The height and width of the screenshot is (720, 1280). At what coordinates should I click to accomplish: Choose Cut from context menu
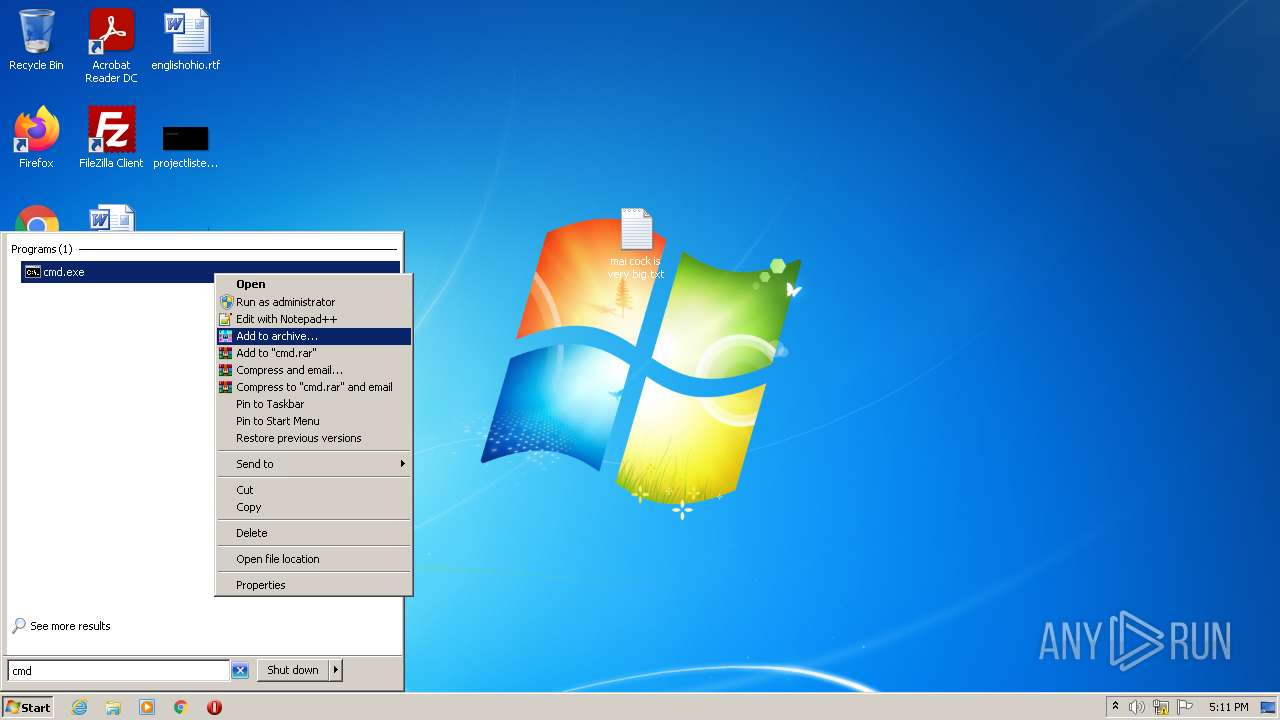(x=314, y=490)
